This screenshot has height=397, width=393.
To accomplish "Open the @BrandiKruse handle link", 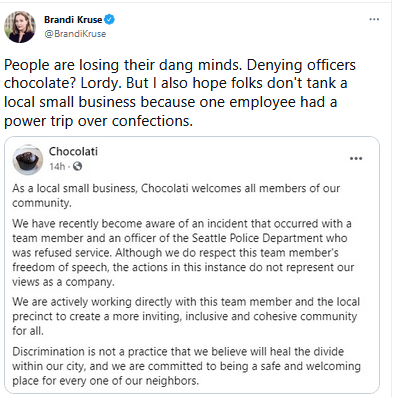I will coord(75,34).
